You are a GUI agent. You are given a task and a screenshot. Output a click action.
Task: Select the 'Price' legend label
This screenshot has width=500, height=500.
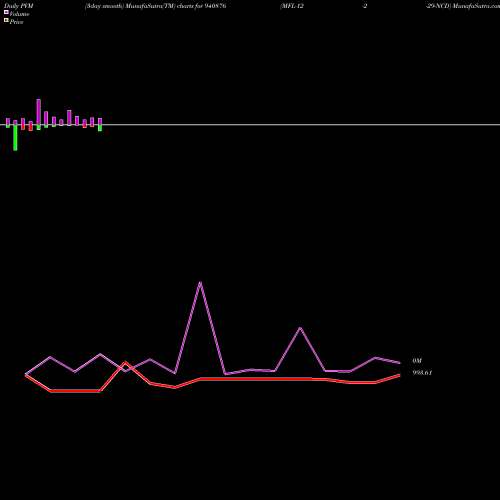pos(16,22)
